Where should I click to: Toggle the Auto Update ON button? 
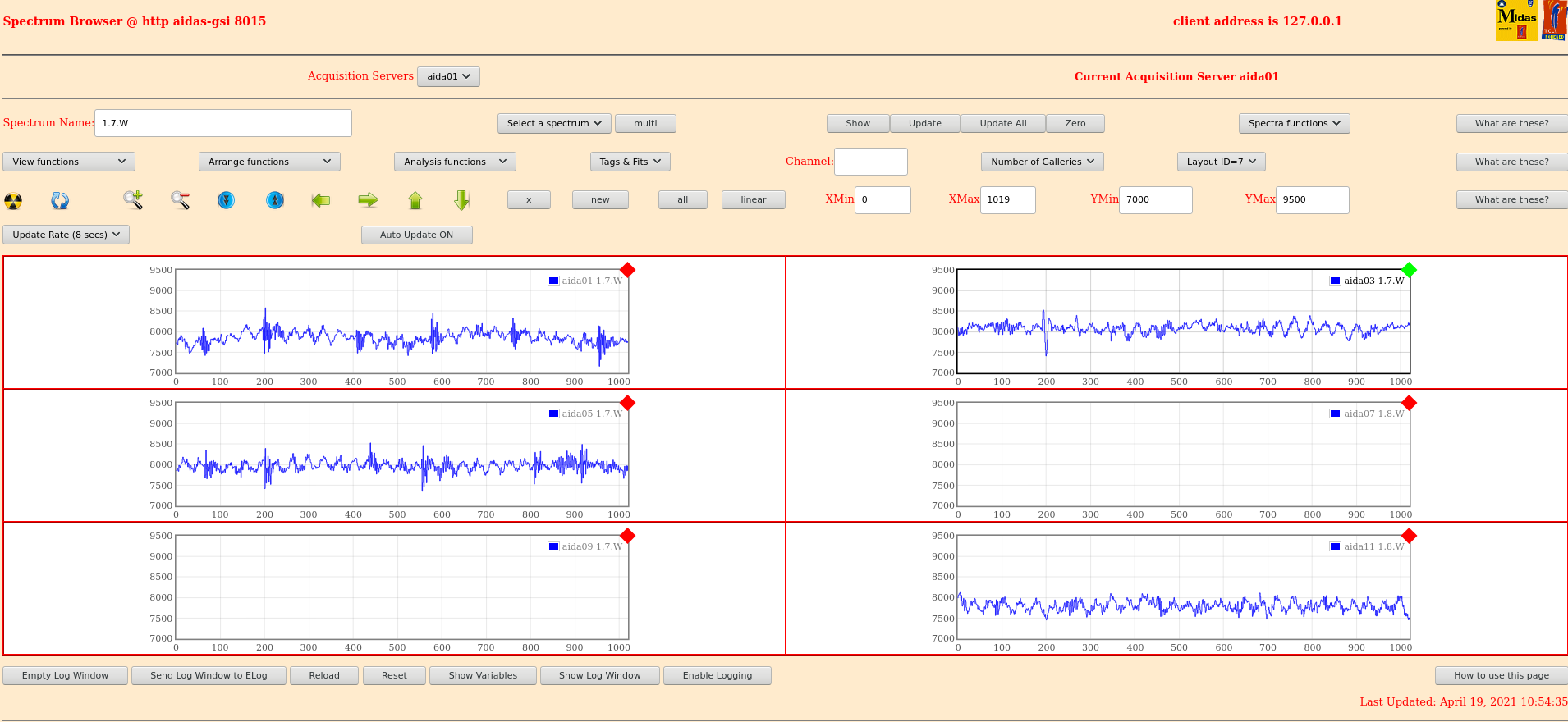click(x=416, y=235)
